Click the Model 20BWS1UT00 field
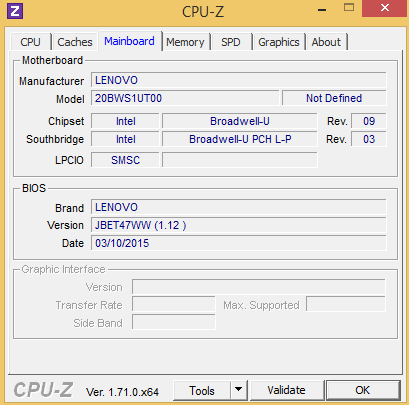Screen dimensions: 409x405 click(185, 98)
